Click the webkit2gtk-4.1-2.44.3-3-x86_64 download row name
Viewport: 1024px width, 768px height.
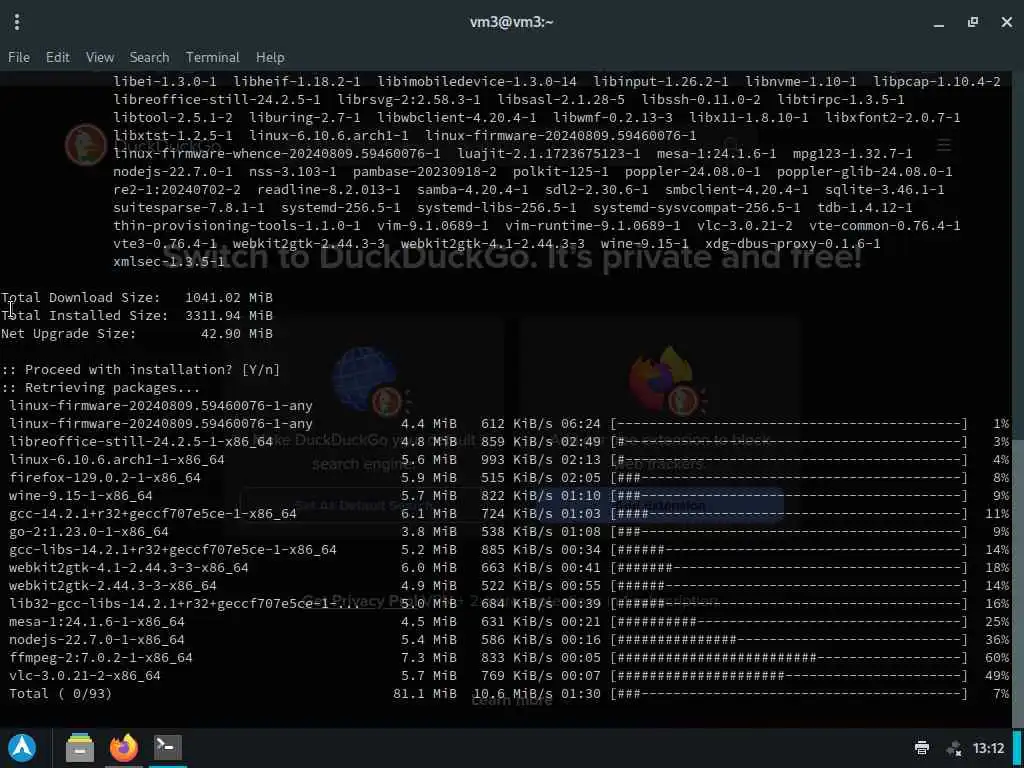pos(129,568)
